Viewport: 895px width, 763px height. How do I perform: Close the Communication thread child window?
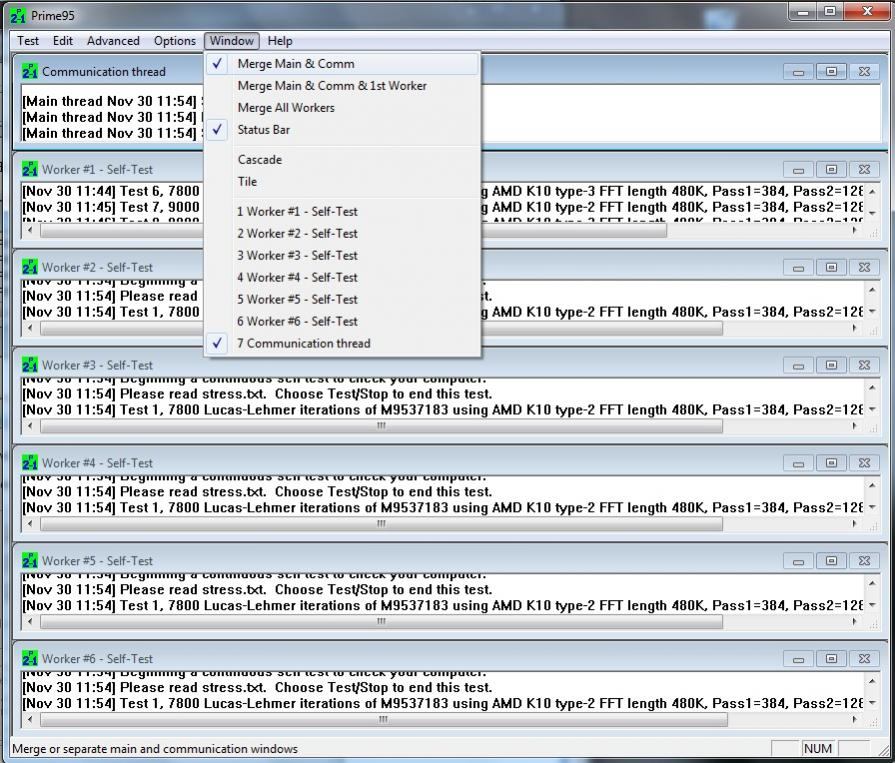coord(864,72)
